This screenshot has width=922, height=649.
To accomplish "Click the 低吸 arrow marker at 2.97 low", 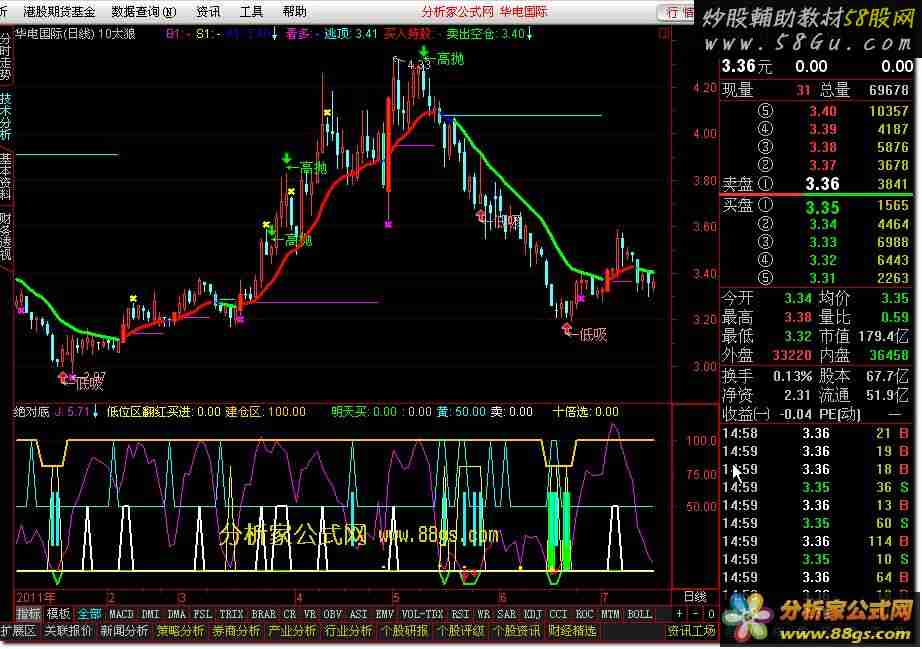I will coord(64,378).
